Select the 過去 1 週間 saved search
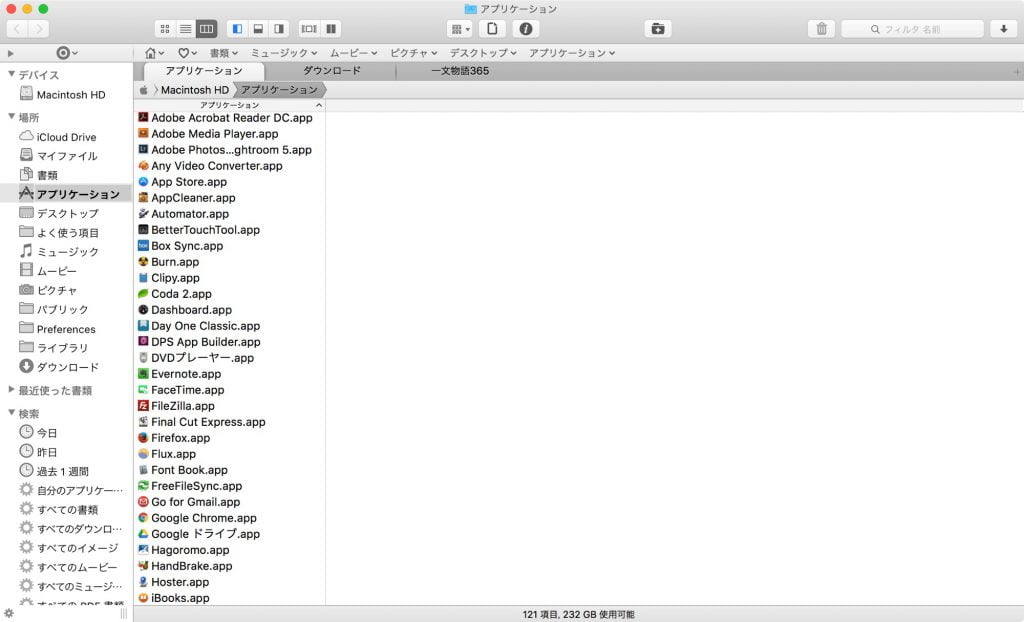 (65, 471)
